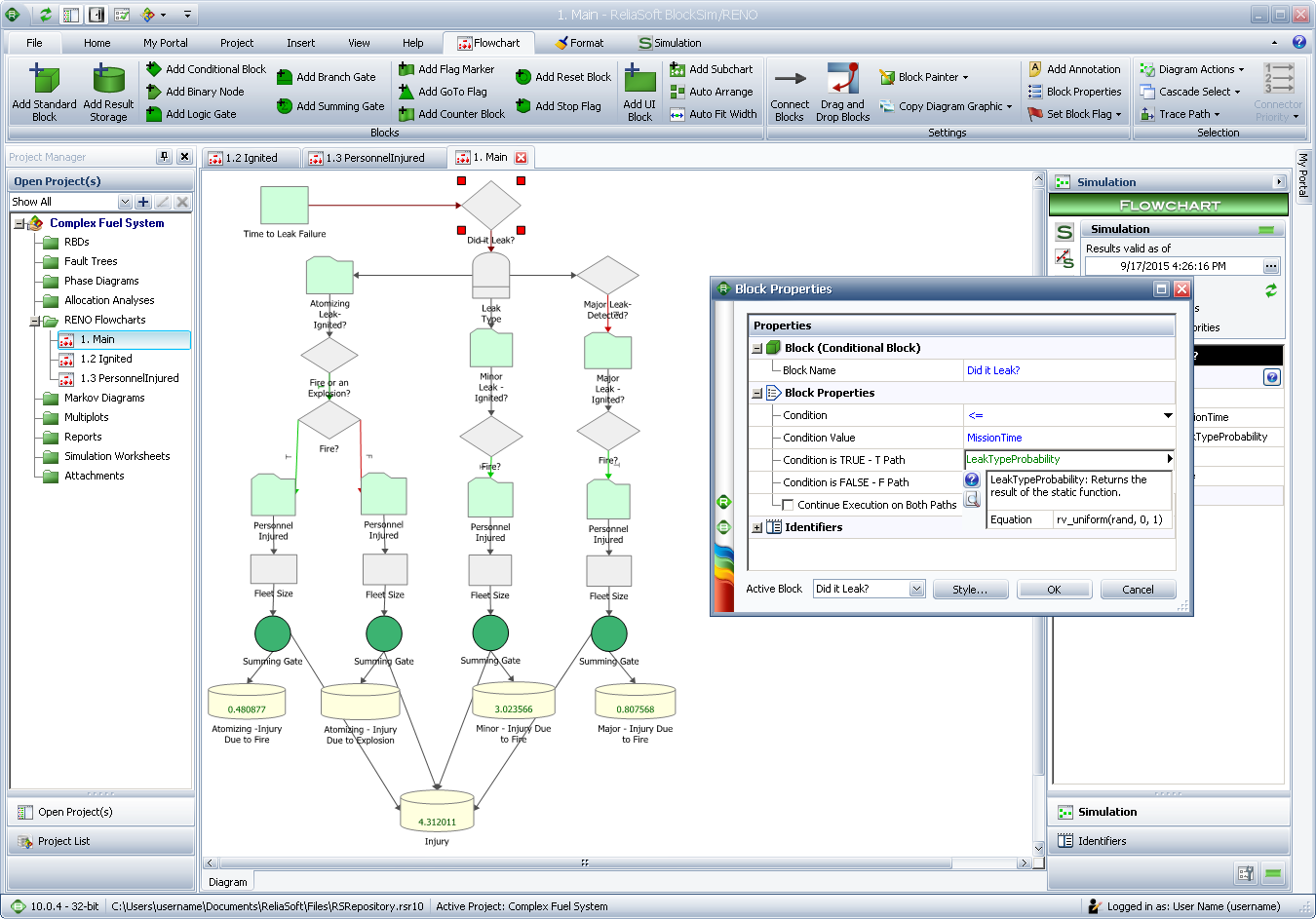Add a Summing Gate from the ribbon
Image resolution: width=1316 pixels, height=919 pixels.
click(x=285, y=106)
